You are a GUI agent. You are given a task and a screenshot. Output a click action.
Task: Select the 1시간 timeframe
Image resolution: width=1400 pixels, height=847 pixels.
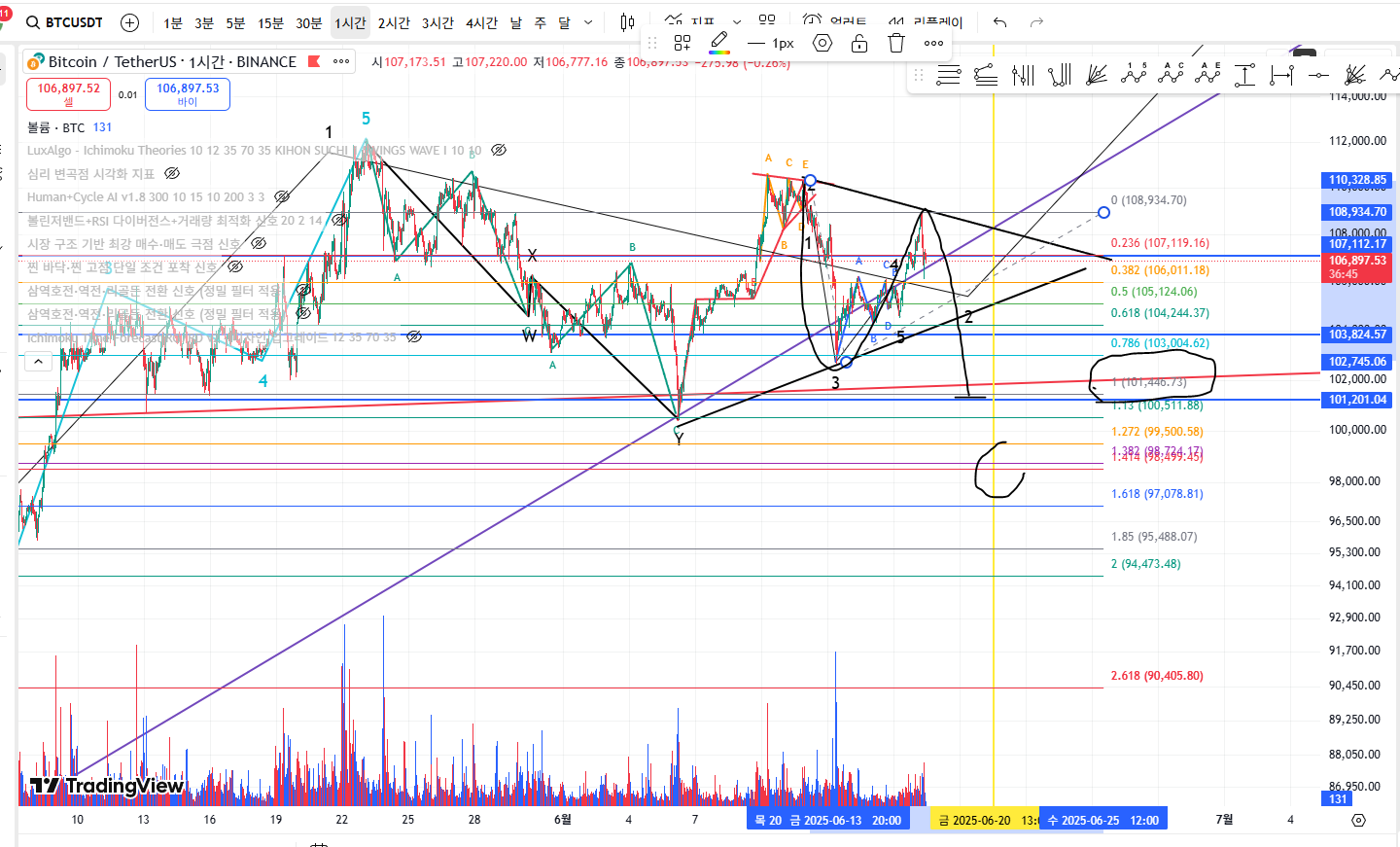pyautogui.click(x=350, y=22)
